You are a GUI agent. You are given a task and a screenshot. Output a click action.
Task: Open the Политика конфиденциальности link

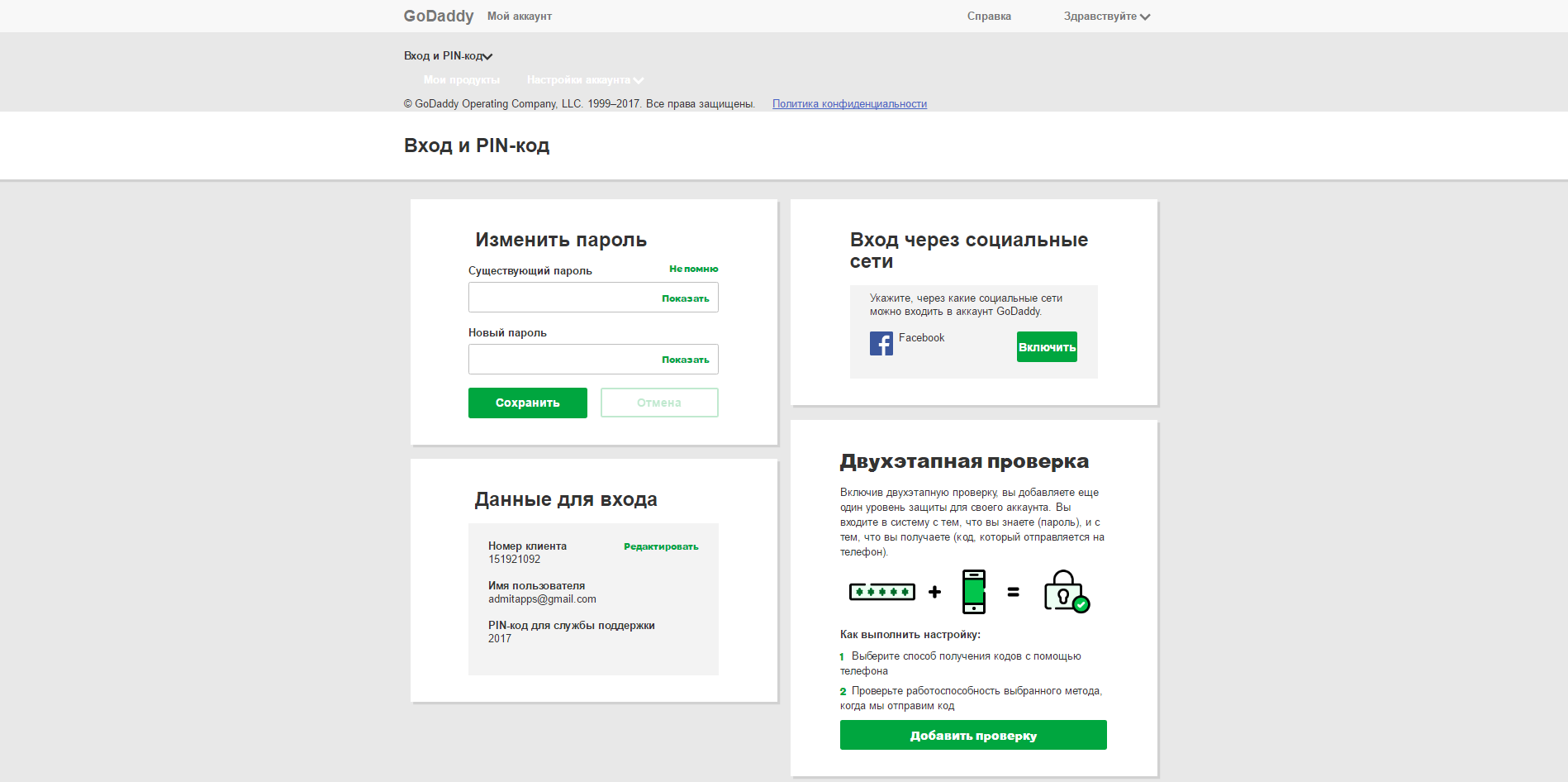[849, 103]
